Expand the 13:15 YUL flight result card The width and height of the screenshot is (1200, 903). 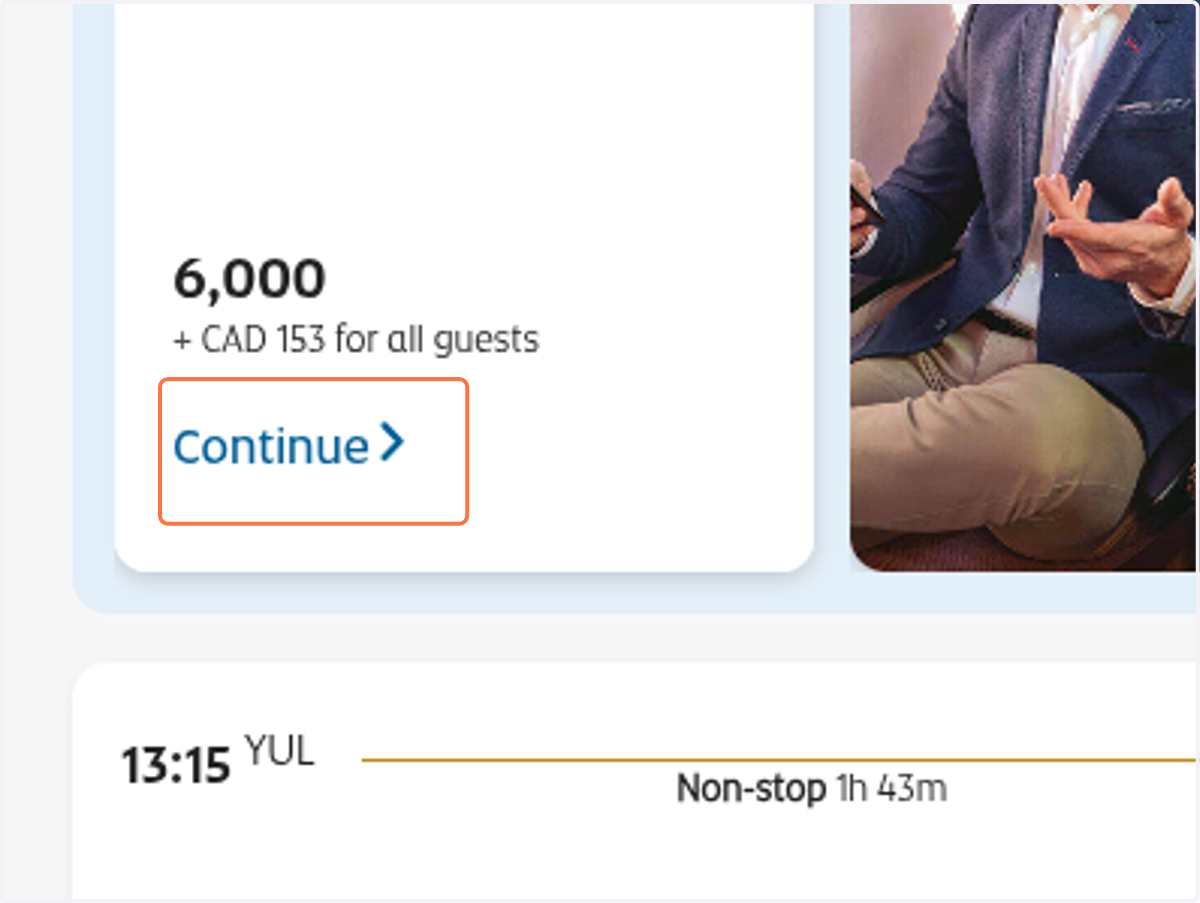pyautogui.click(x=636, y=780)
